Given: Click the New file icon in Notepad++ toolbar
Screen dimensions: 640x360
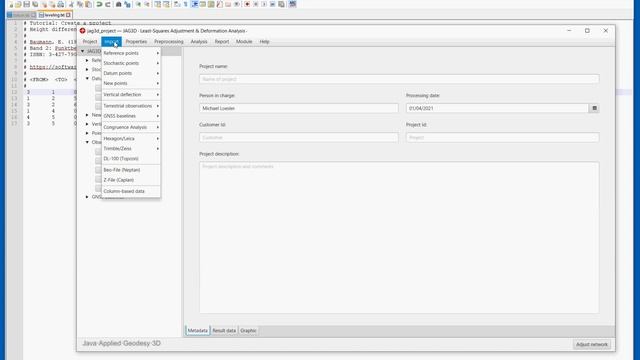Looking at the screenshot, I should [x=11, y=4].
